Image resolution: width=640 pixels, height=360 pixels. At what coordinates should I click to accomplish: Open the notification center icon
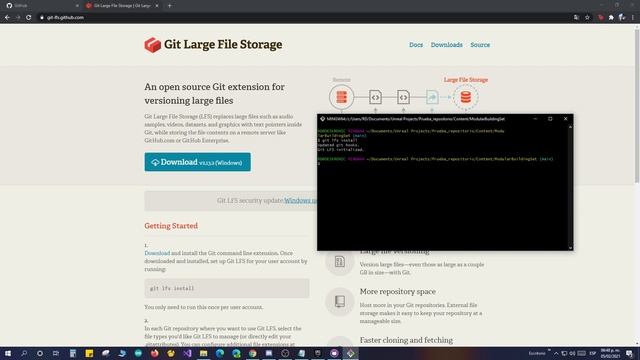[629, 353]
